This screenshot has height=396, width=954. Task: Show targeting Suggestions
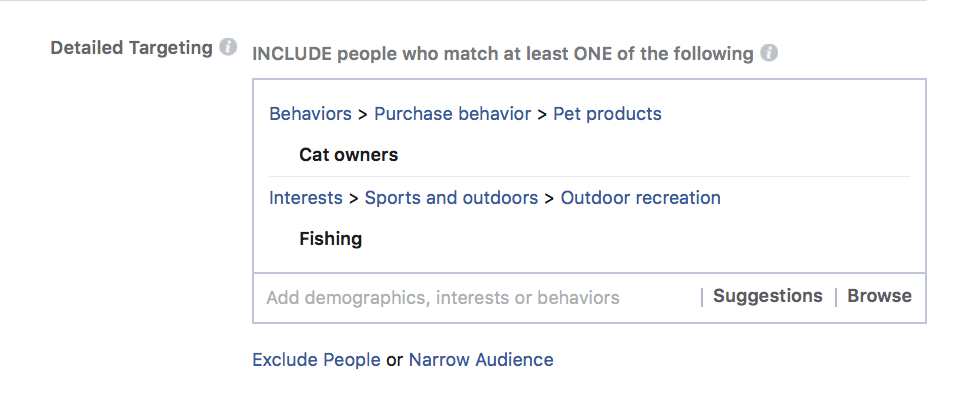pyautogui.click(x=768, y=296)
